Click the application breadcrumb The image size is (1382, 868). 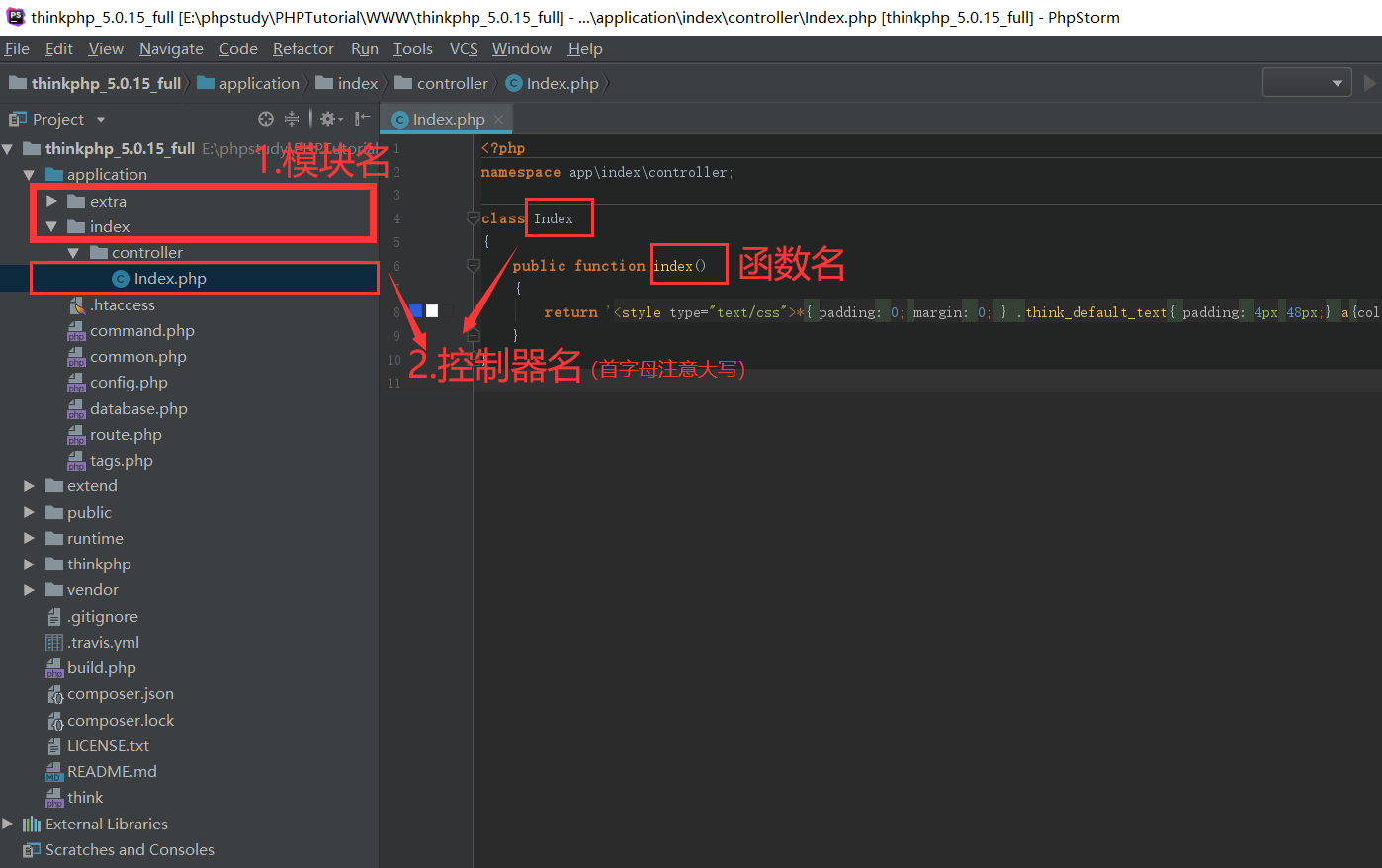248,83
